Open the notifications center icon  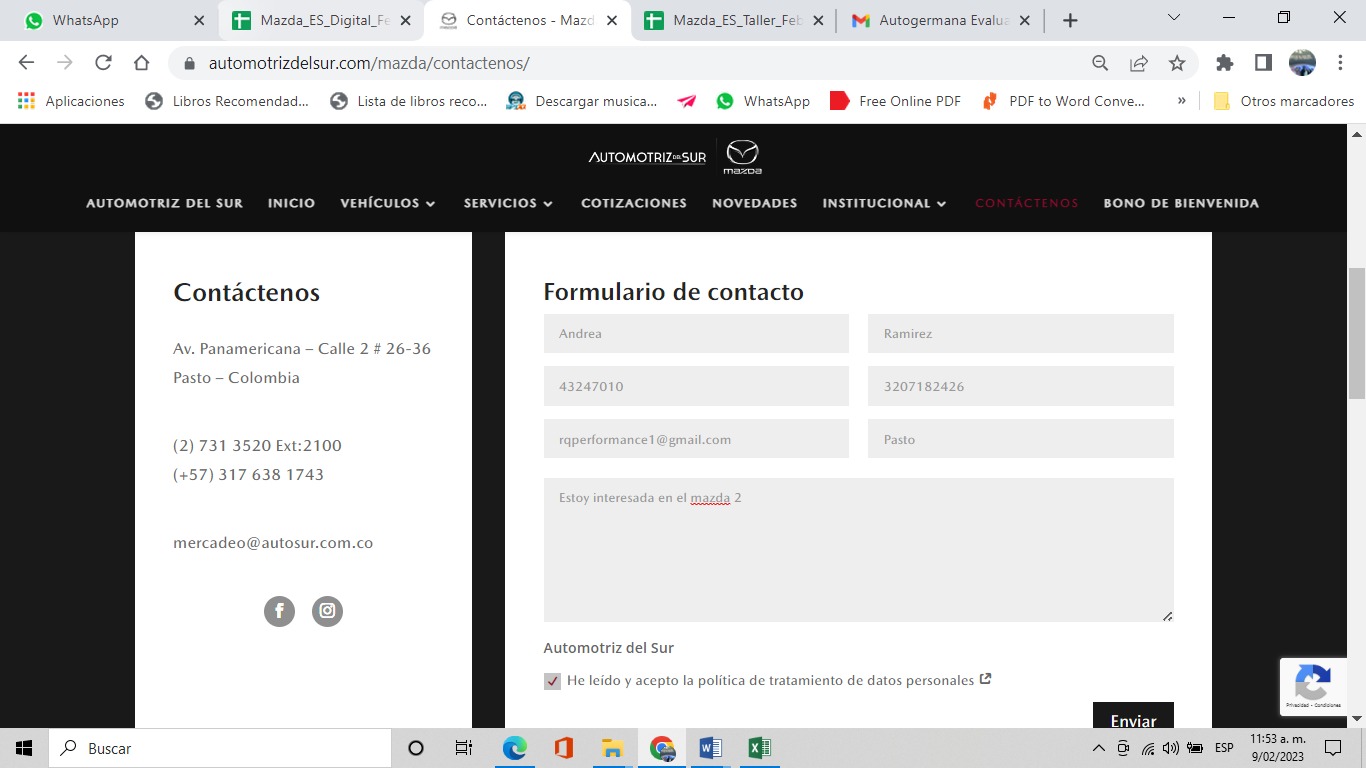click(x=1332, y=748)
